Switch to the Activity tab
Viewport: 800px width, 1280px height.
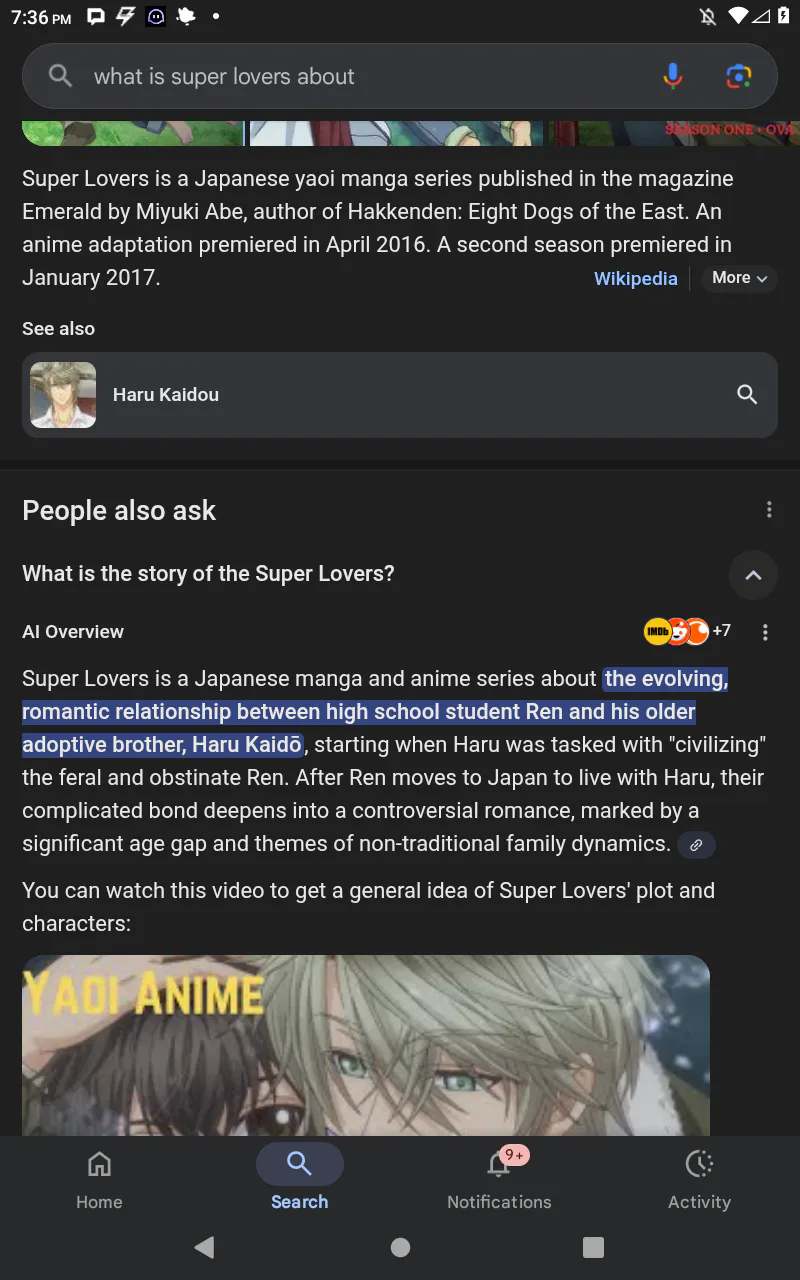click(x=699, y=1179)
